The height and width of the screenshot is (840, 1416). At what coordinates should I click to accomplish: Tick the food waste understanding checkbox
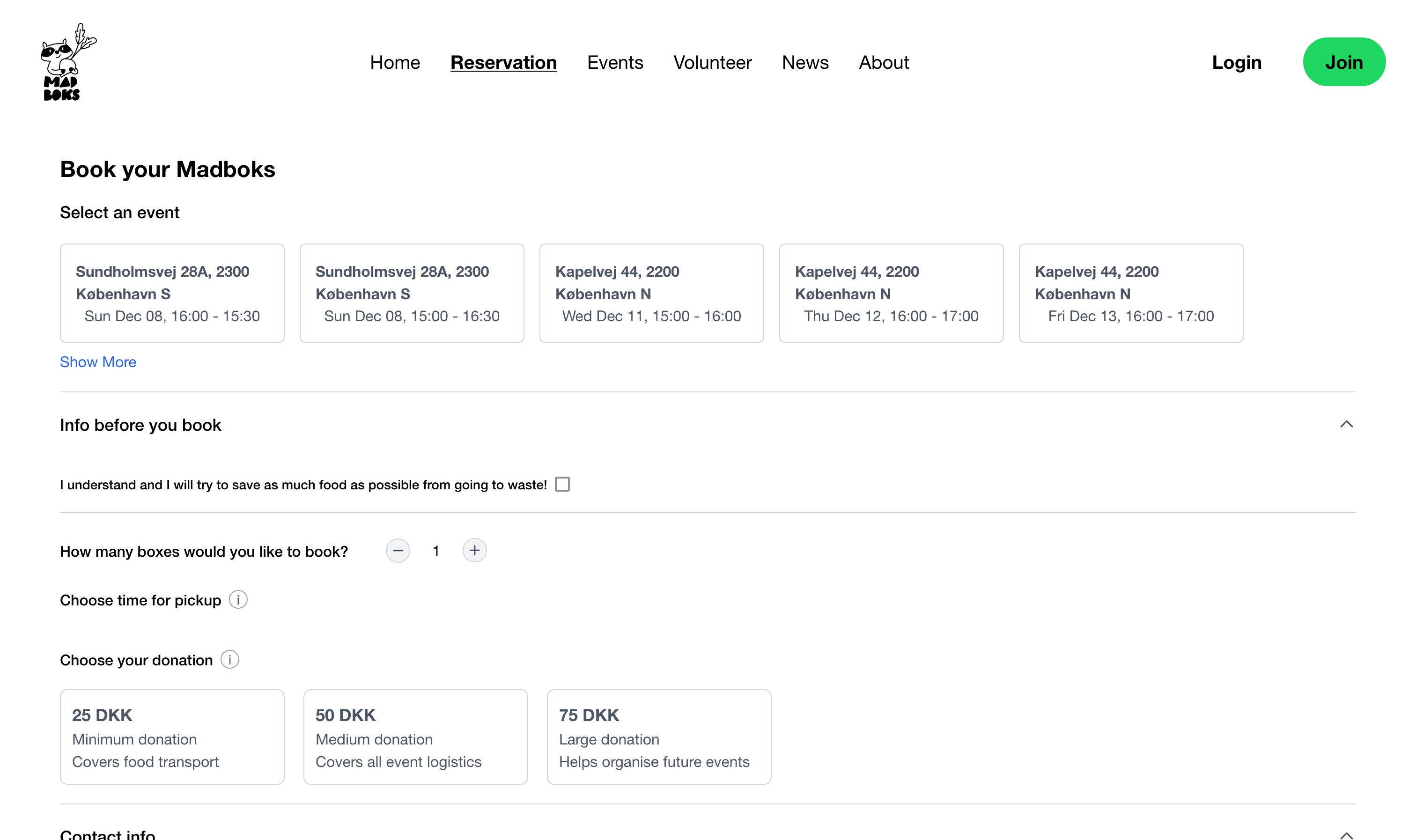(562, 485)
